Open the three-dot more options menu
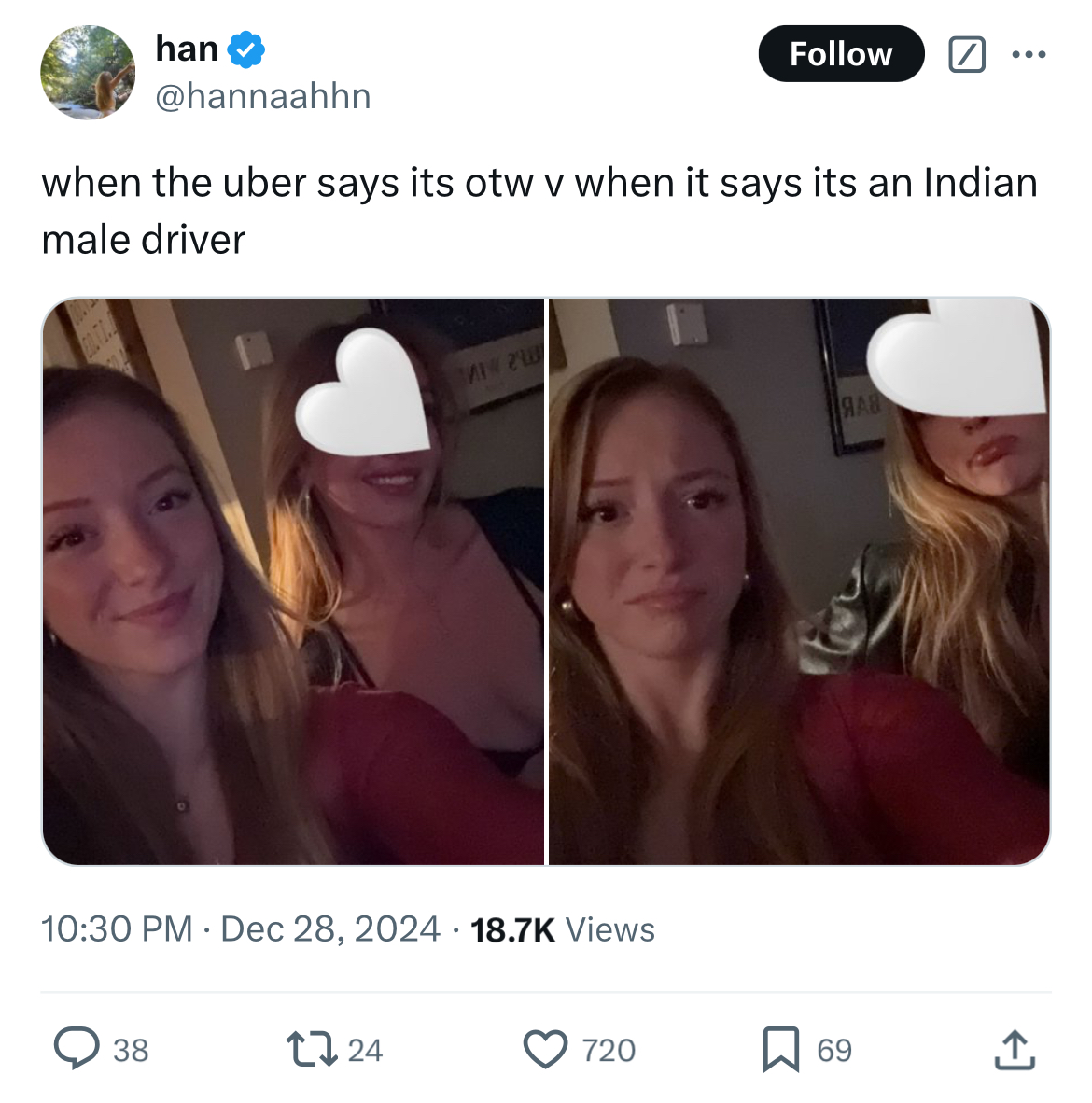The width and height of the screenshot is (1092, 1103). (1029, 54)
